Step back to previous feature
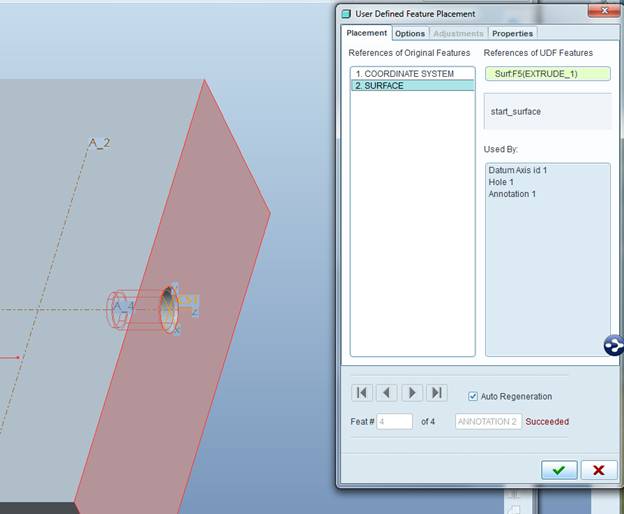Image resolution: width=624 pixels, height=514 pixels. point(387,393)
